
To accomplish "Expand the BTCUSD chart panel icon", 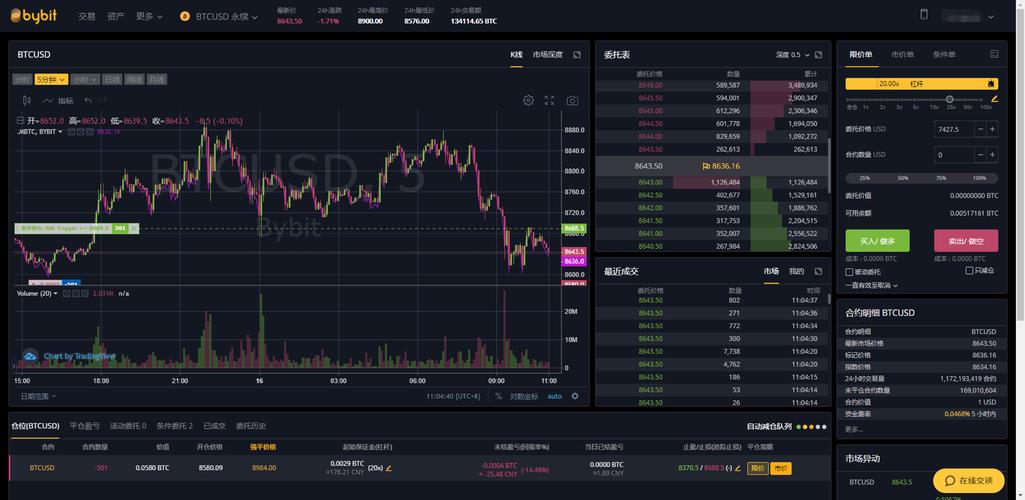I will click(577, 55).
